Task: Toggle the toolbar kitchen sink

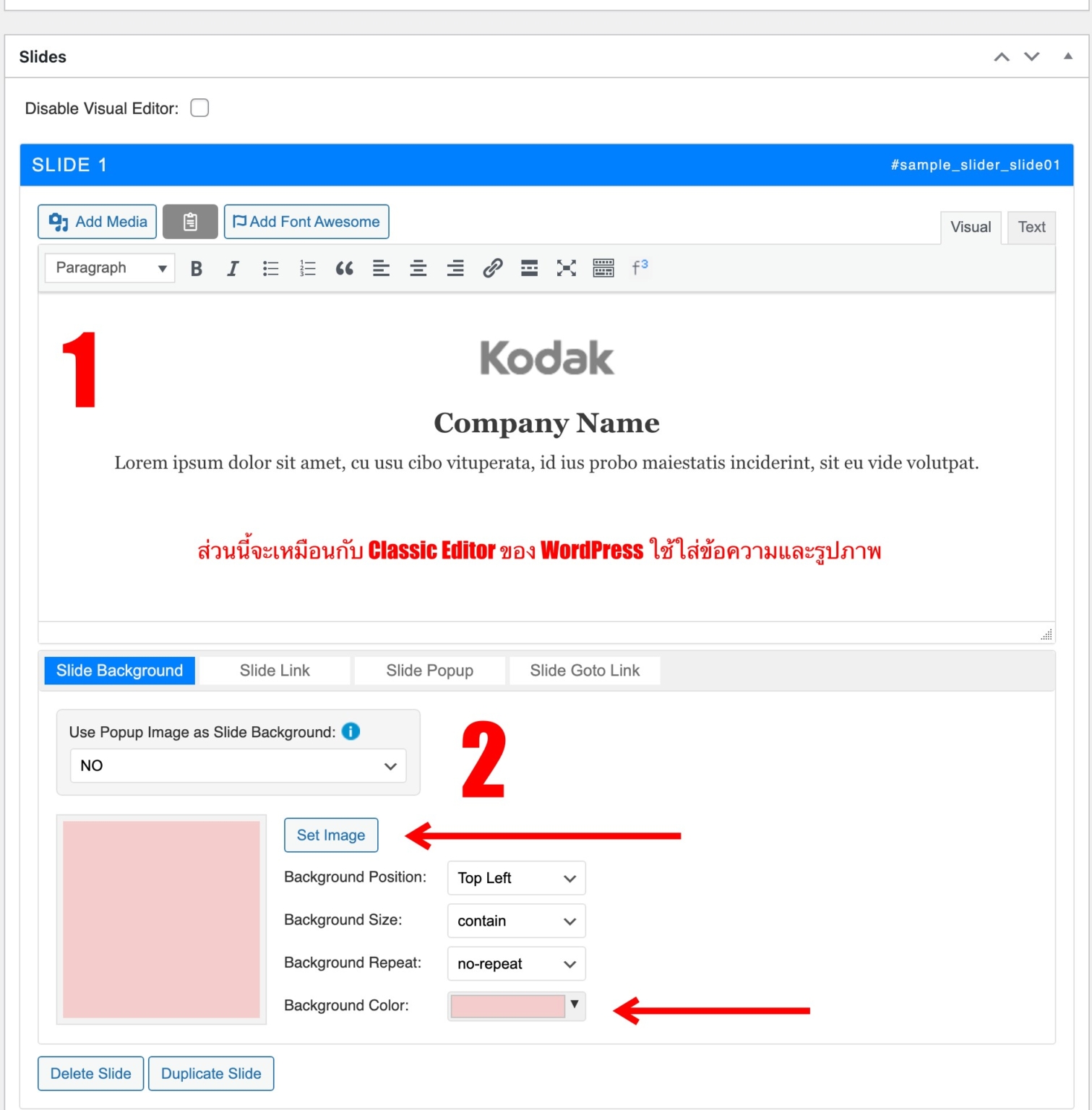Action: pos(603,269)
